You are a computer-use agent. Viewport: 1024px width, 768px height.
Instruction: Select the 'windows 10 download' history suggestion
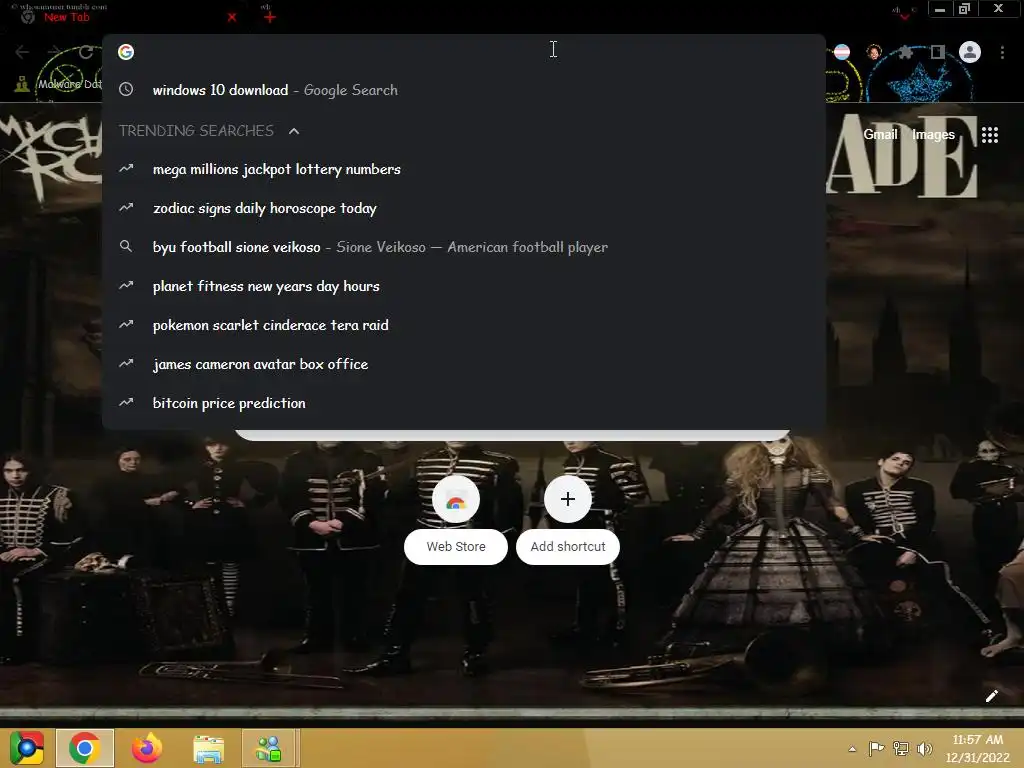tap(464, 90)
